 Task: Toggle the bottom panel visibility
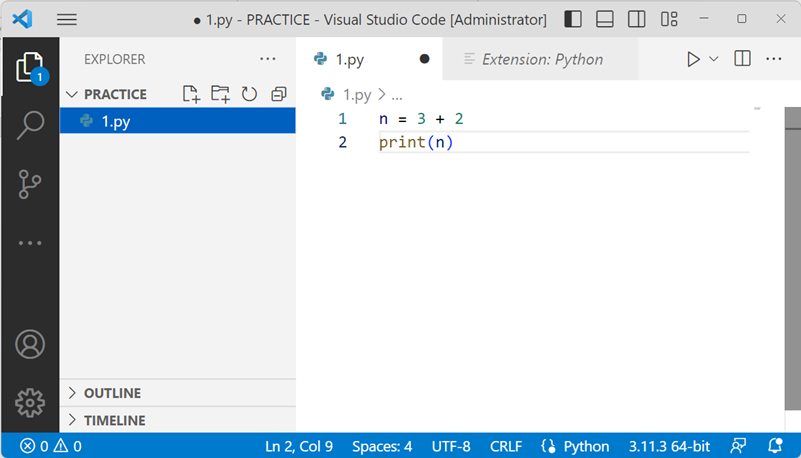tap(605, 19)
